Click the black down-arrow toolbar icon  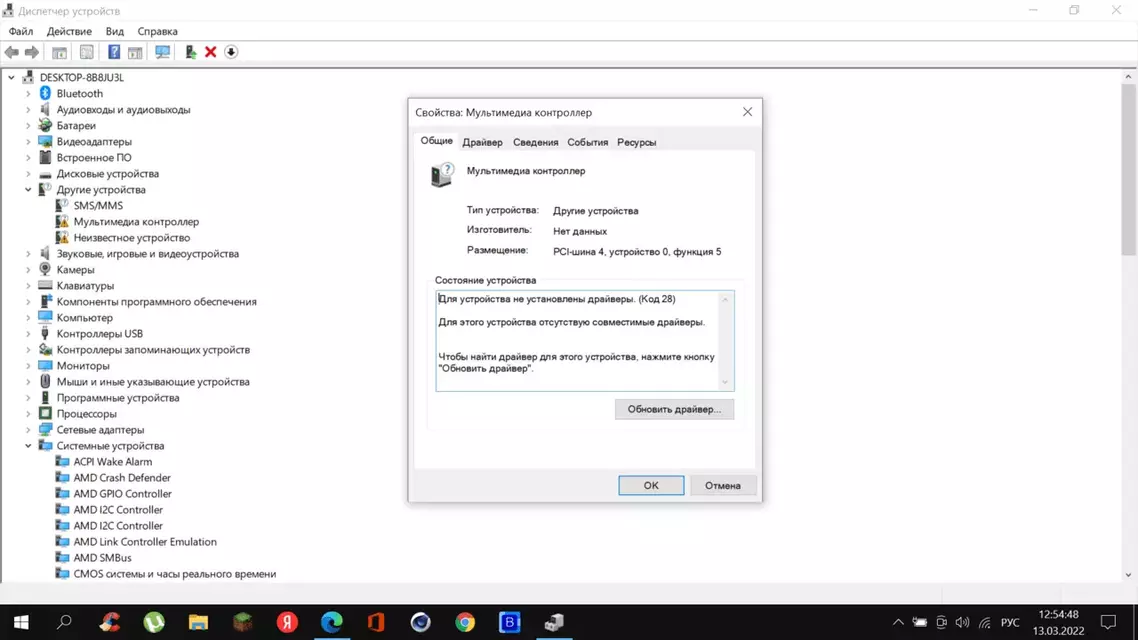pyautogui.click(x=231, y=52)
